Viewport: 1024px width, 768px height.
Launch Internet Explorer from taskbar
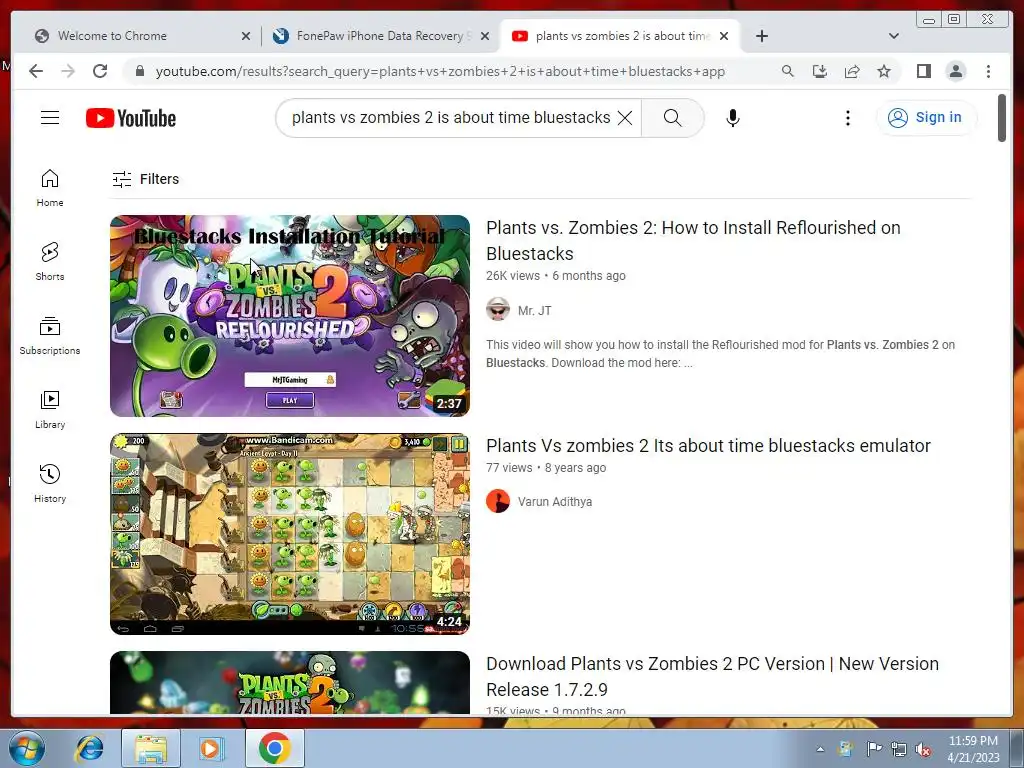(x=89, y=748)
